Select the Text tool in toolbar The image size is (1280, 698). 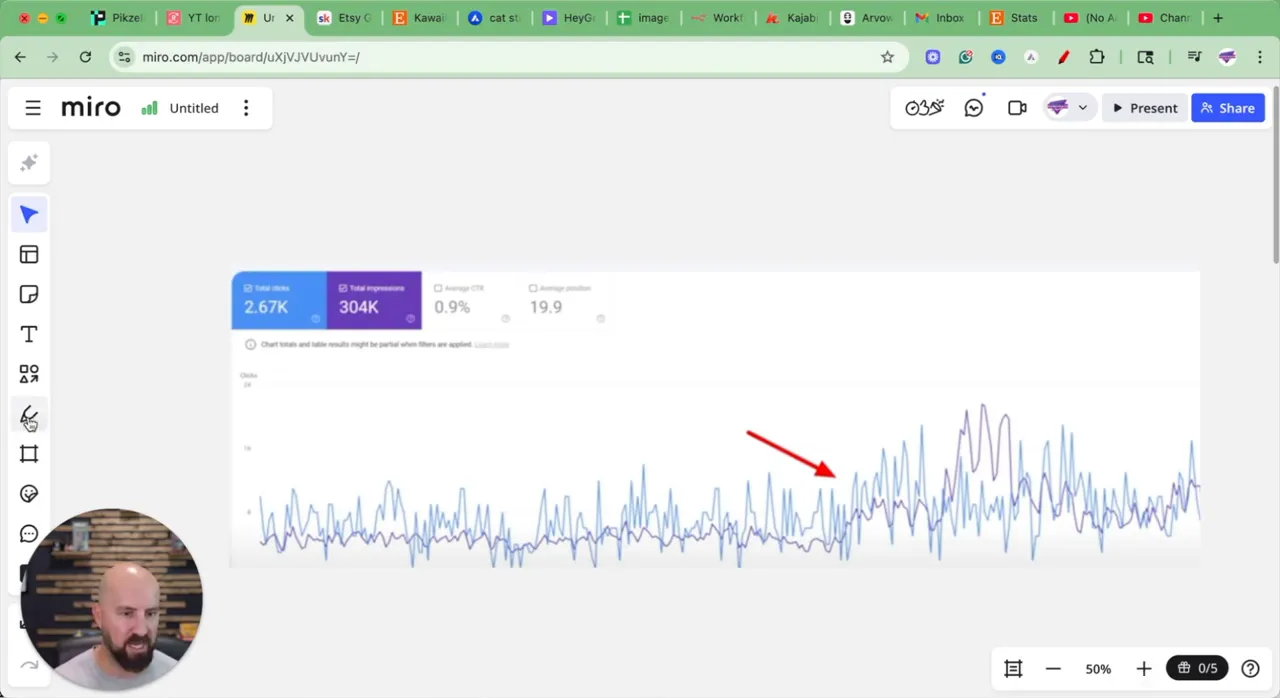29,335
